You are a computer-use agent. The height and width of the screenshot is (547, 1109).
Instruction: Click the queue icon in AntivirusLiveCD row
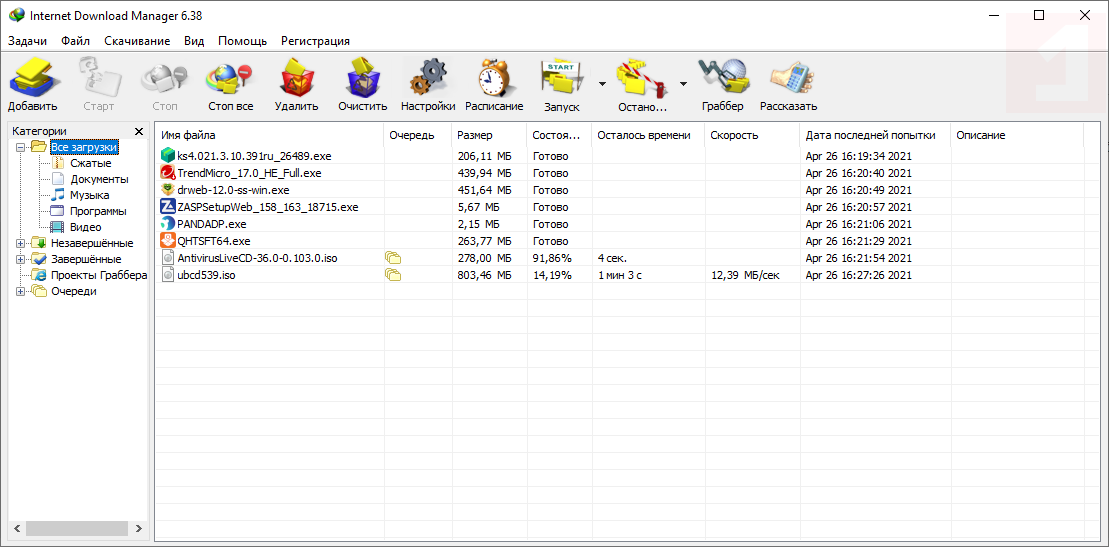(x=393, y=258)
